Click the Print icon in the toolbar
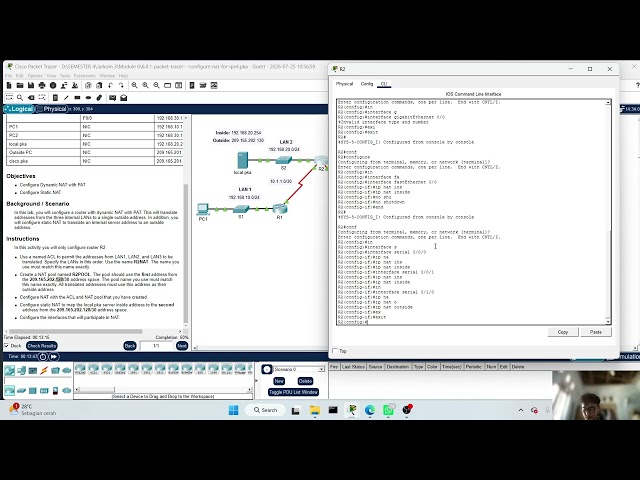Viewport: 640px width, 480px height. pyautogui.click(x=42, y=85)
